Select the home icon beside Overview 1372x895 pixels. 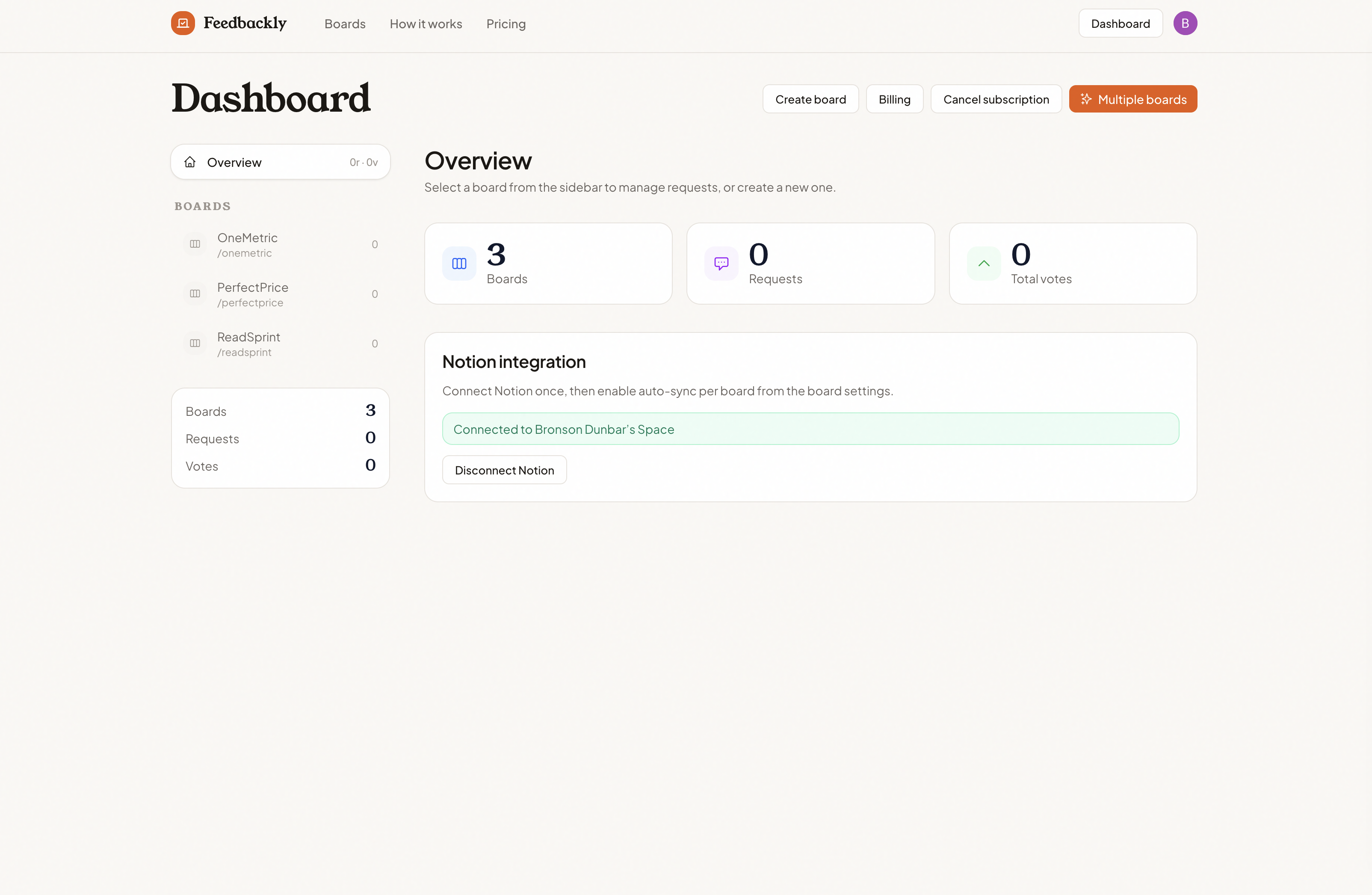click(191, 162)
